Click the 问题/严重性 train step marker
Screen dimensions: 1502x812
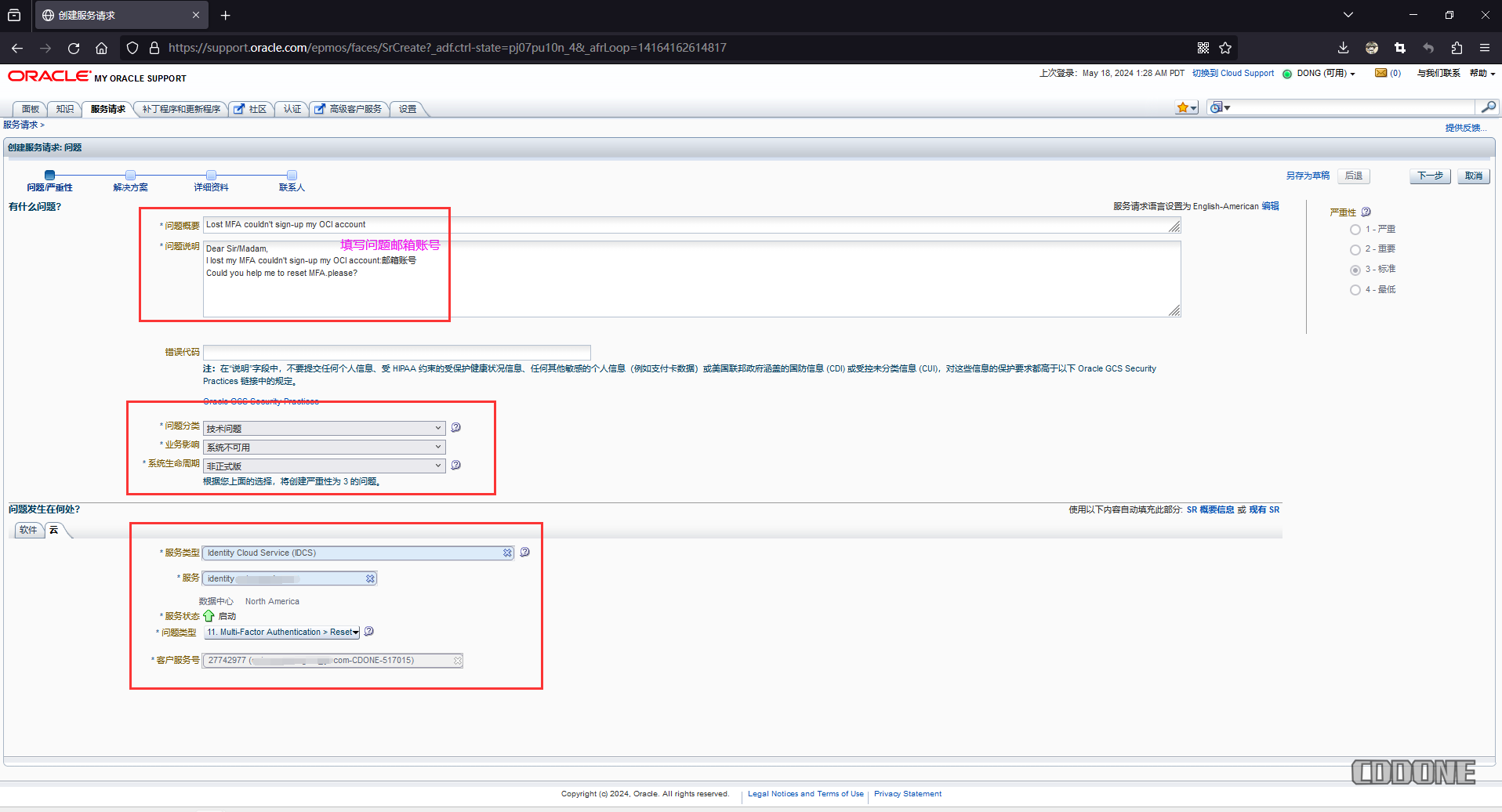pyautogui.click(x=50, y=175)
